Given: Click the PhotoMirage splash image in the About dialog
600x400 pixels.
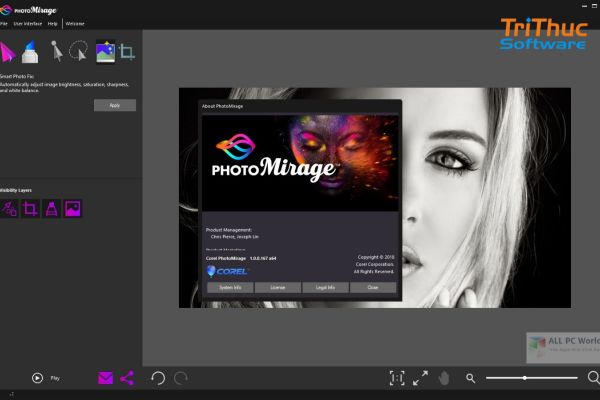Looking at the screenshot, I should 300,163.
